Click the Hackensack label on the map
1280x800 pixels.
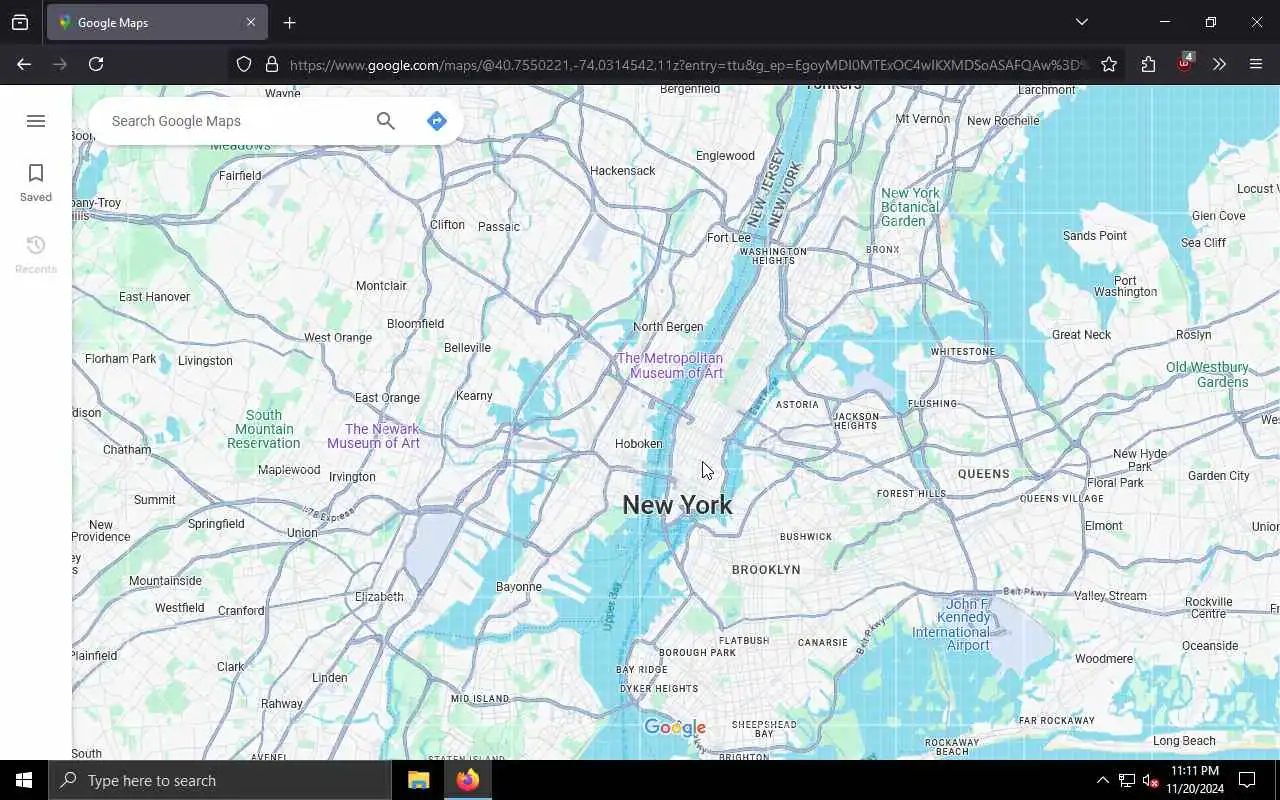623,171
